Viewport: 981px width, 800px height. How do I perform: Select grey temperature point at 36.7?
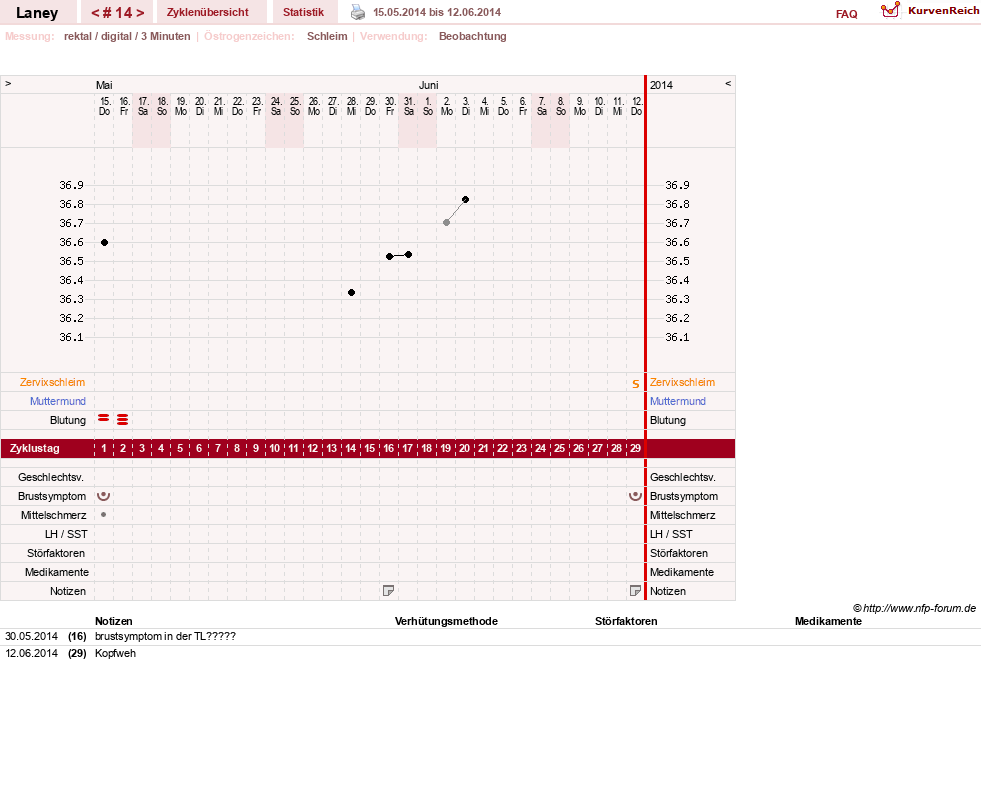[x=446, y=223]
